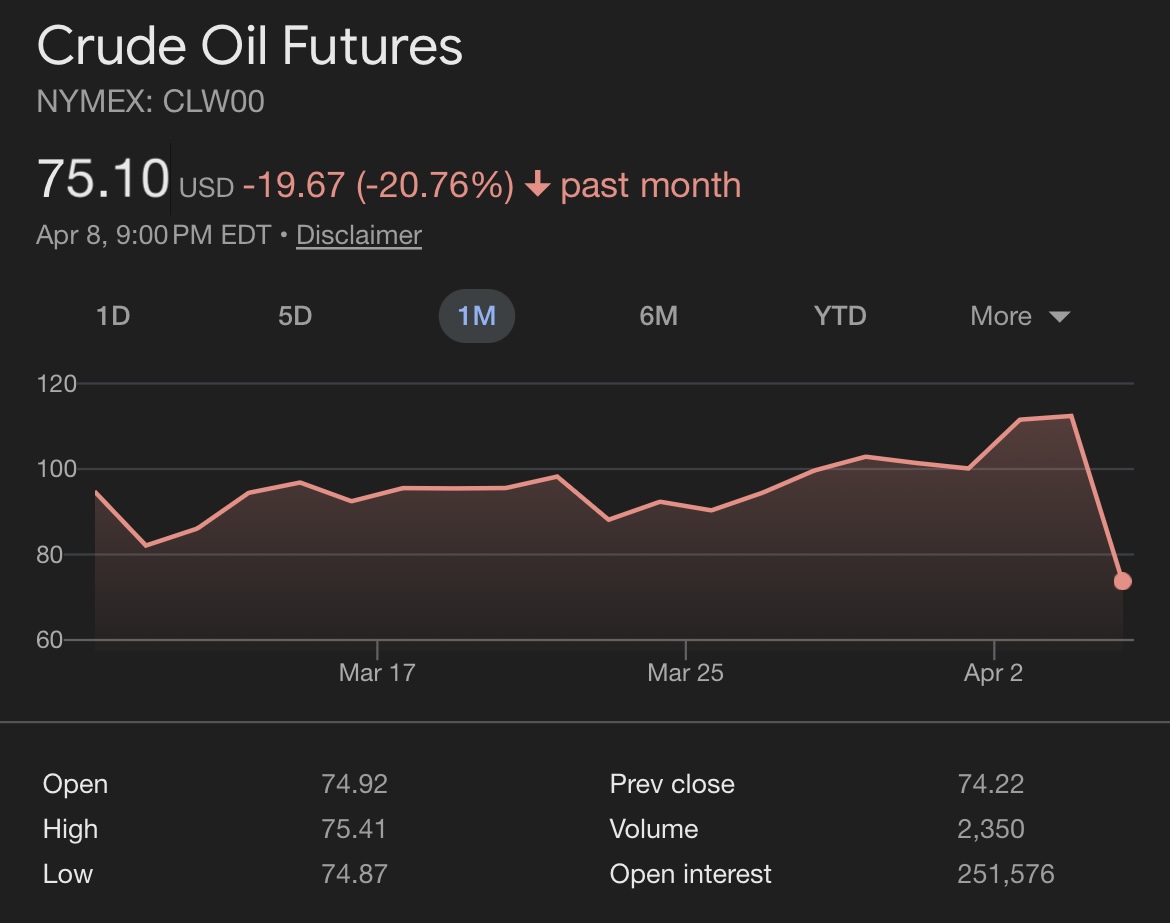
Task: Click the Mar 17 axis label
Action: [377, 673]
